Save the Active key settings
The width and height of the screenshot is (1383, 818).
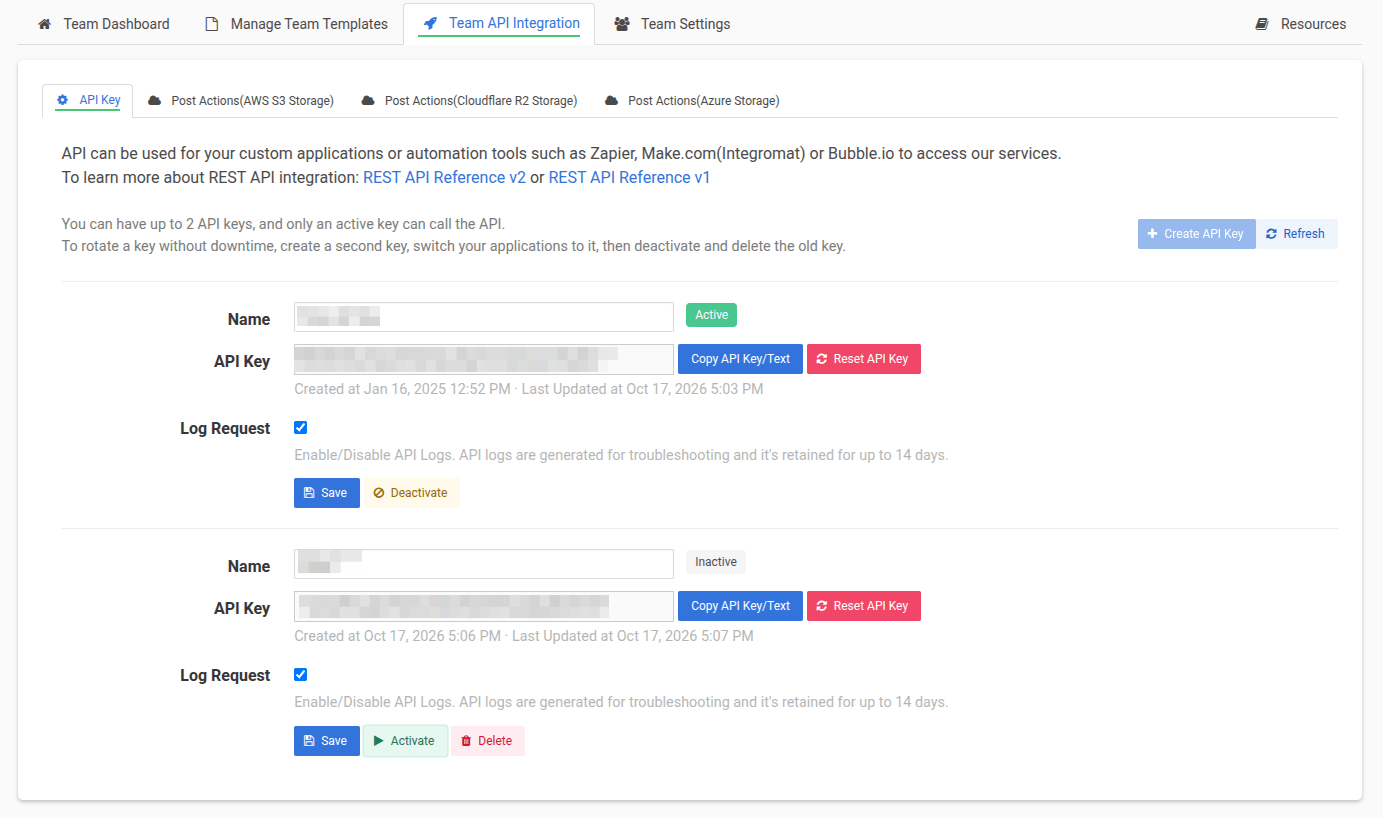pyautogui.click(x=326, y=493)
